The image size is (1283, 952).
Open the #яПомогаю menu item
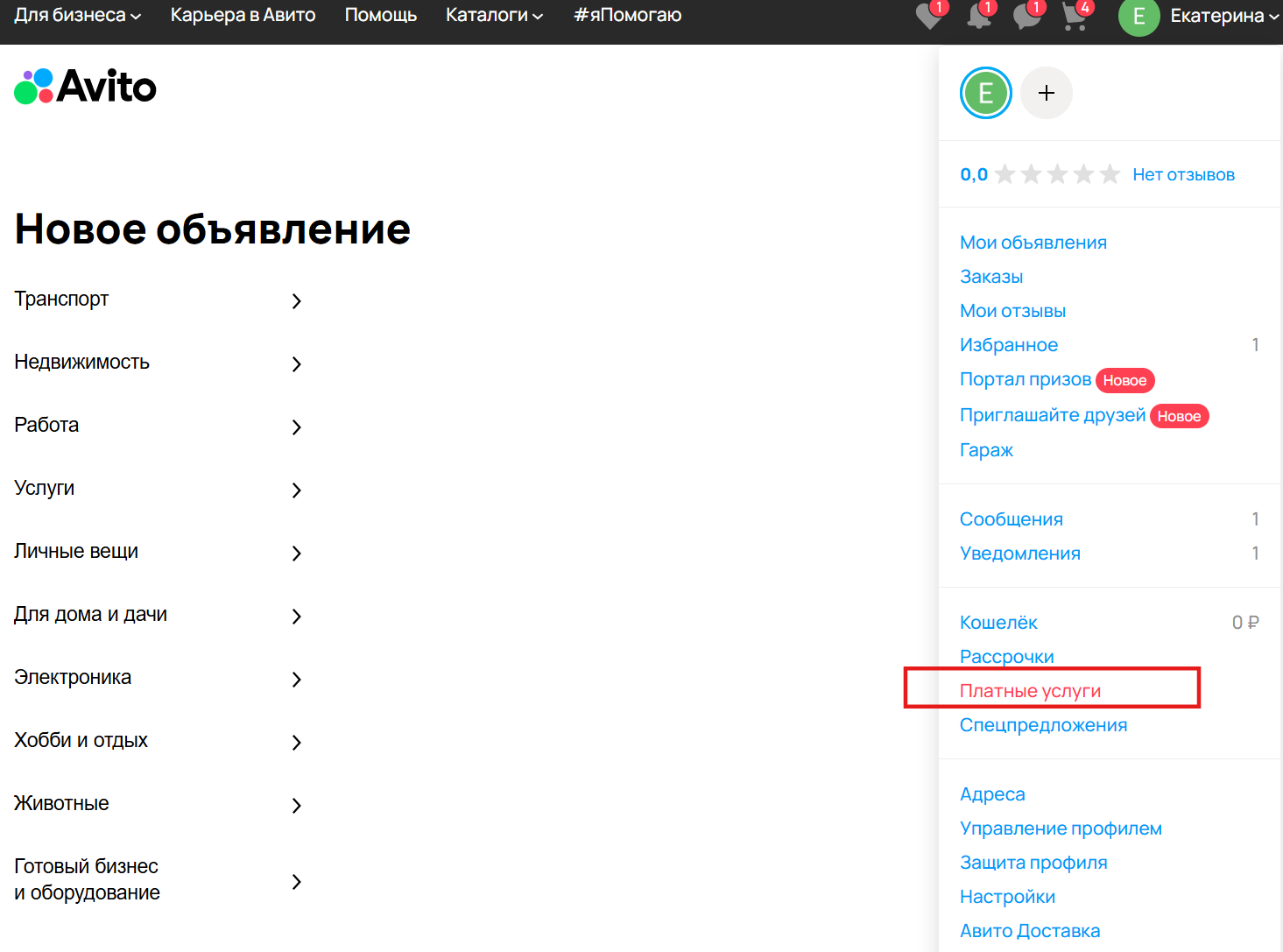pyautogui.click(x=627, y=15)
